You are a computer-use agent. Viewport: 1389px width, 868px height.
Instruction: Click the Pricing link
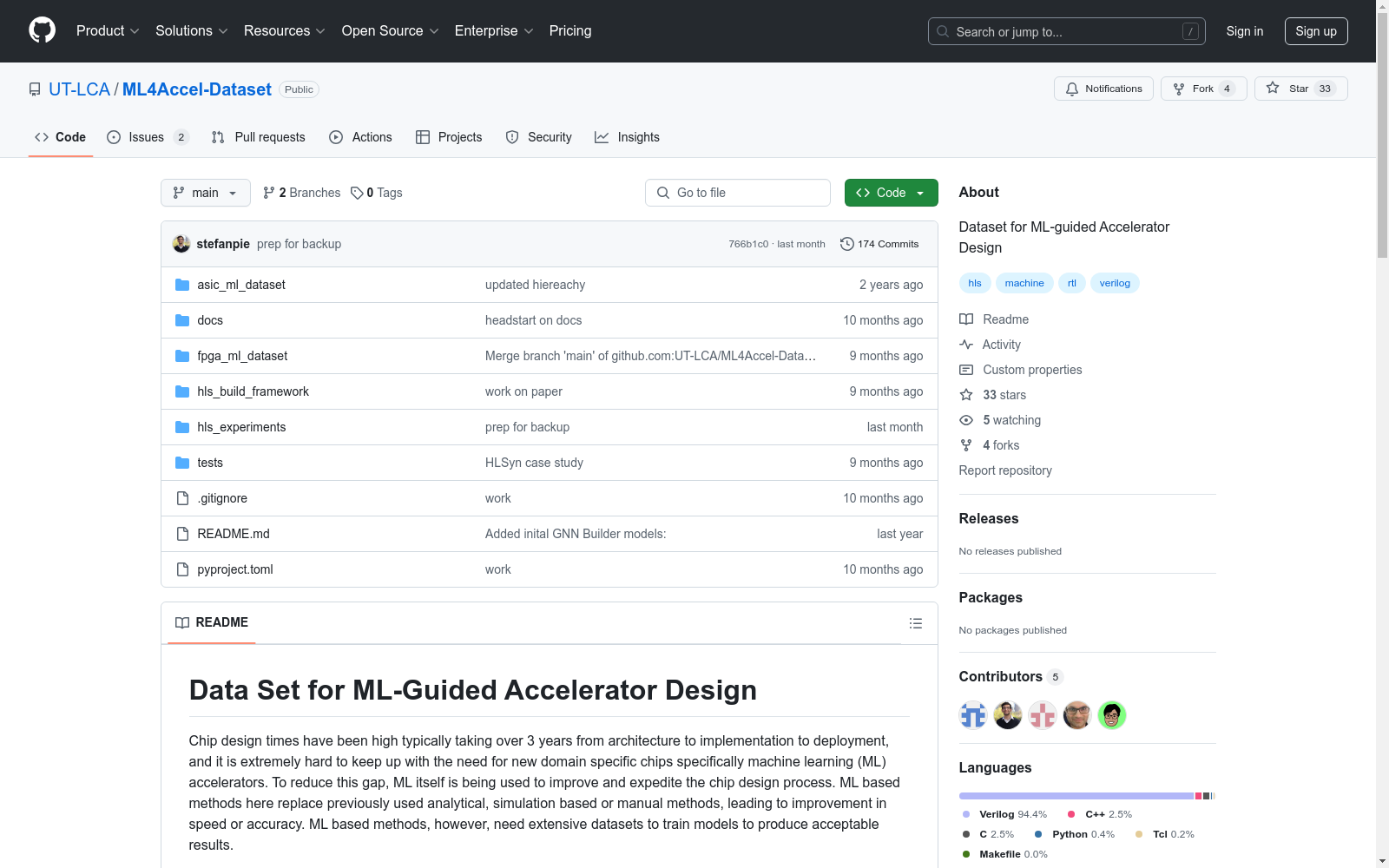[570, 31]
